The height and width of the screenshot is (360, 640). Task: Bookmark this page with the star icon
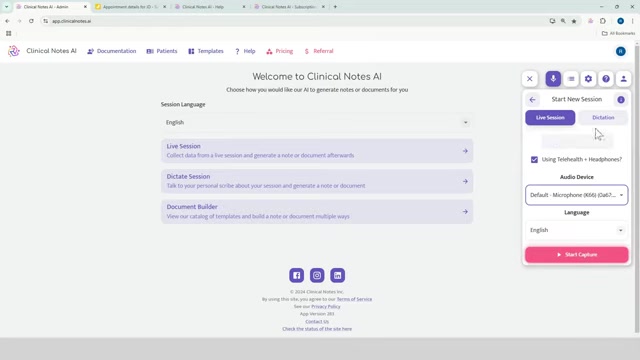click(574, 21)
